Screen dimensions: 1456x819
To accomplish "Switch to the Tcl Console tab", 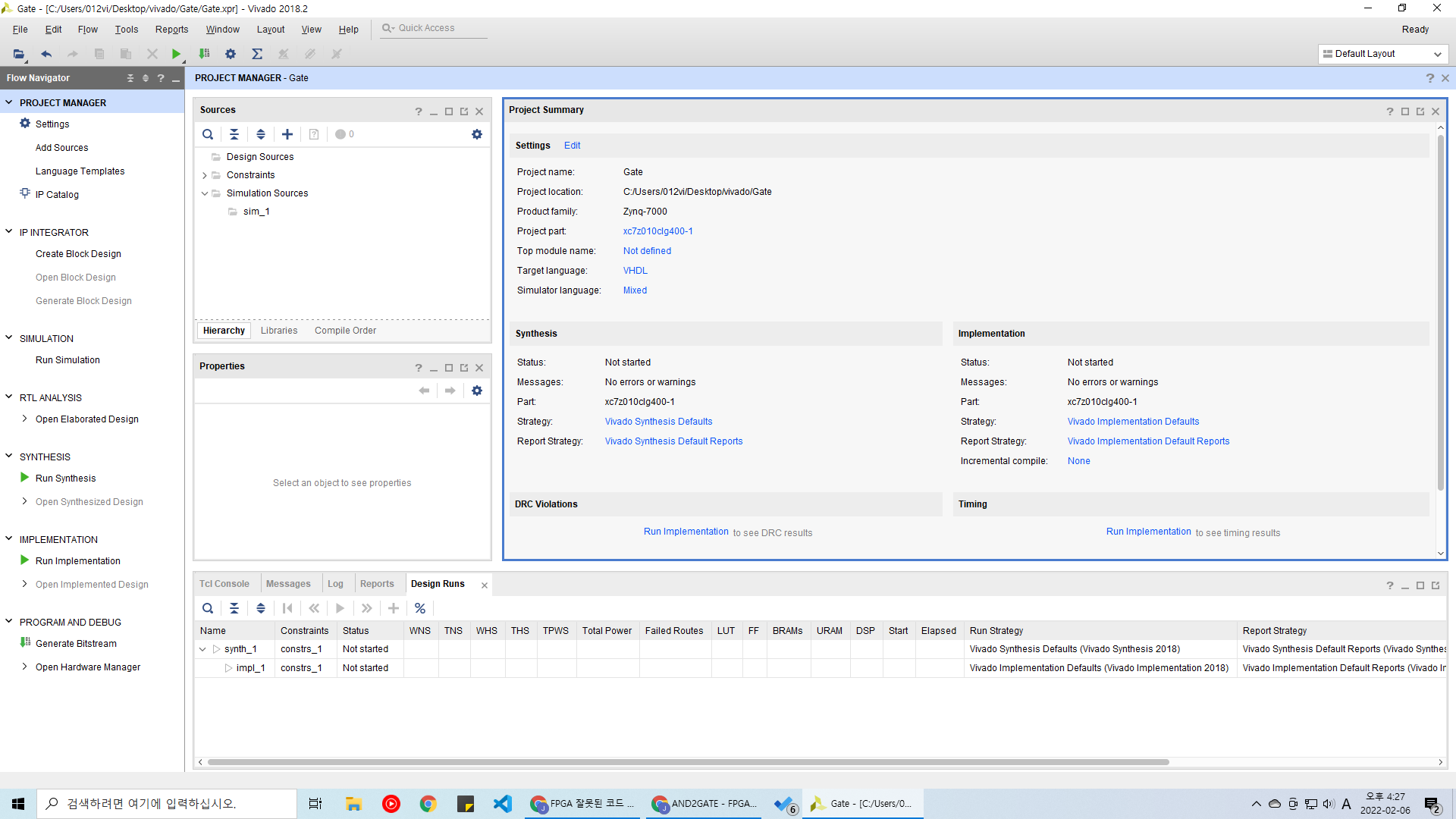I will (224, 584).
